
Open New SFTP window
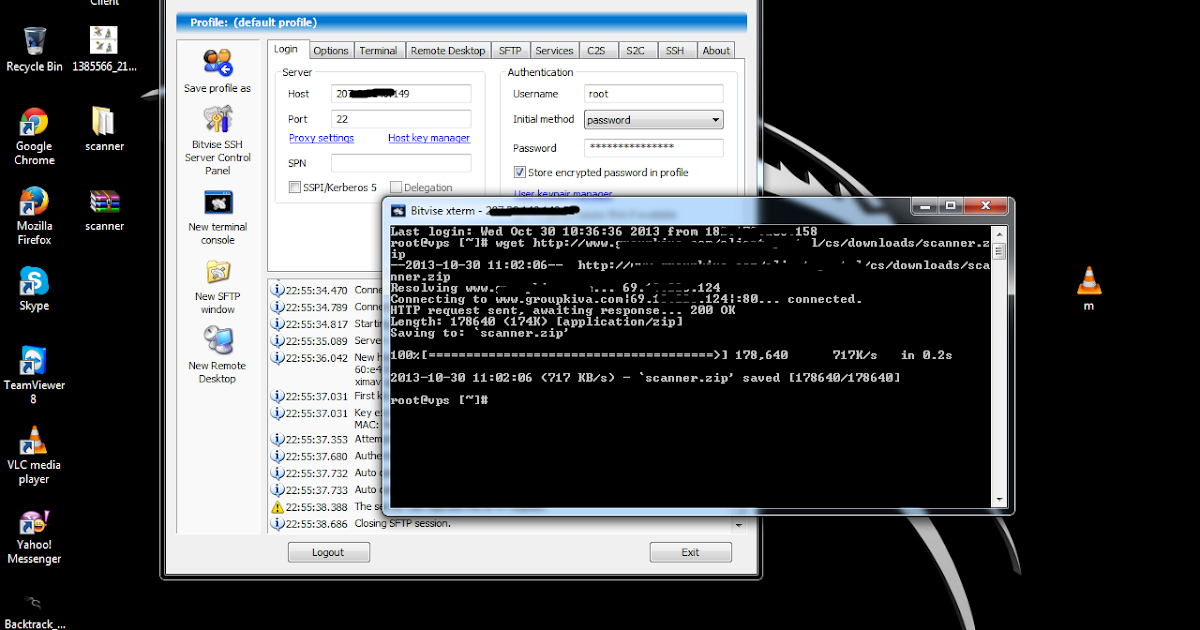[218, 288]
